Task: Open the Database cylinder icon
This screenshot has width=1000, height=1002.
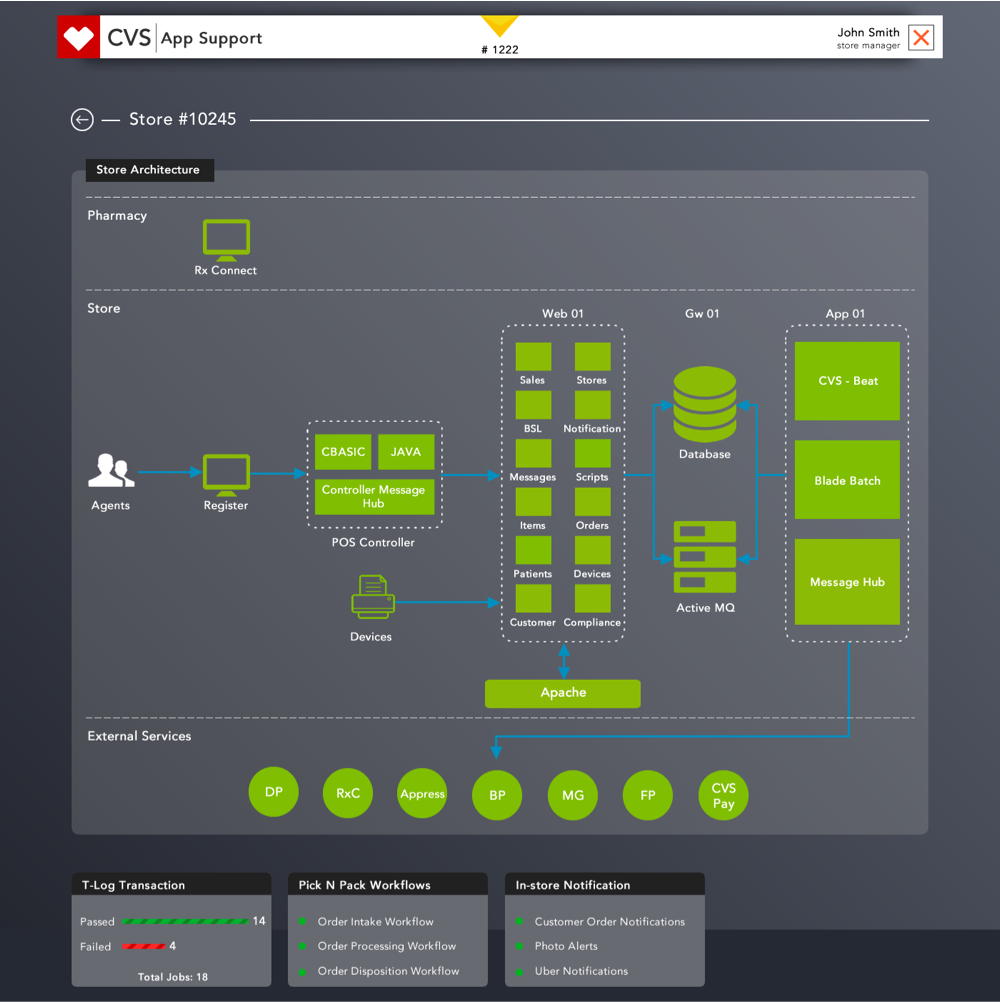Action: tap(704, 404)
